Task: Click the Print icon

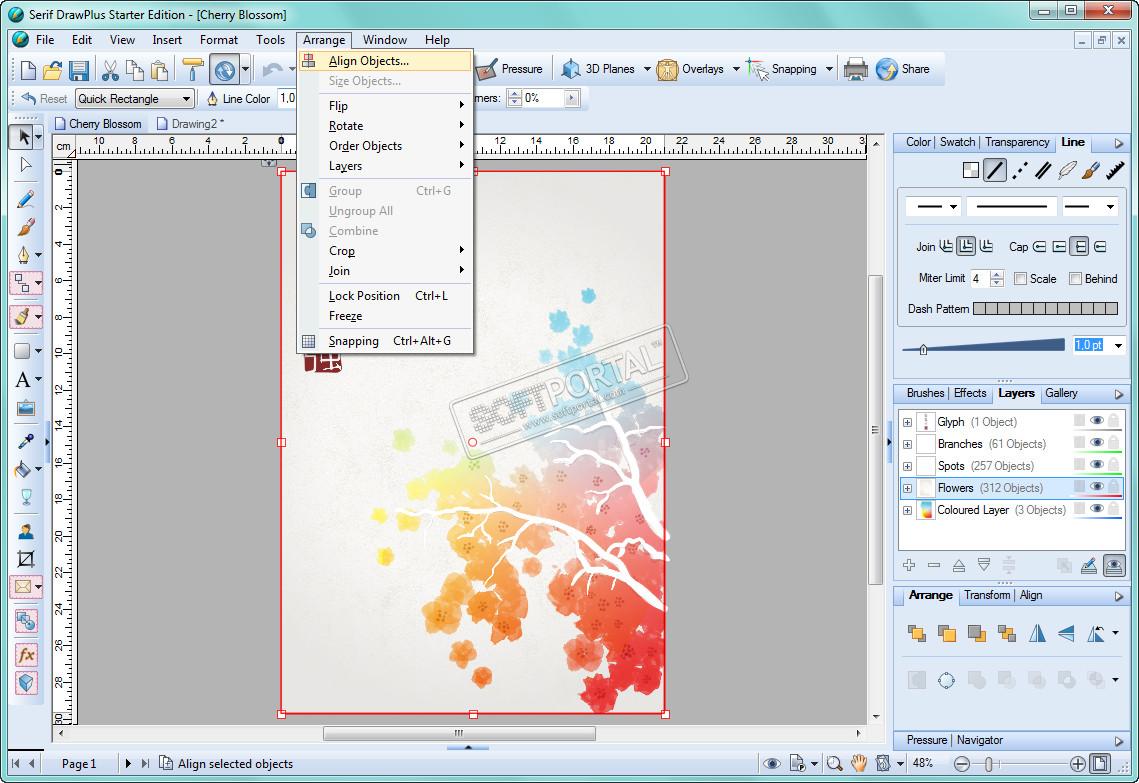Action: pos(856,70)
